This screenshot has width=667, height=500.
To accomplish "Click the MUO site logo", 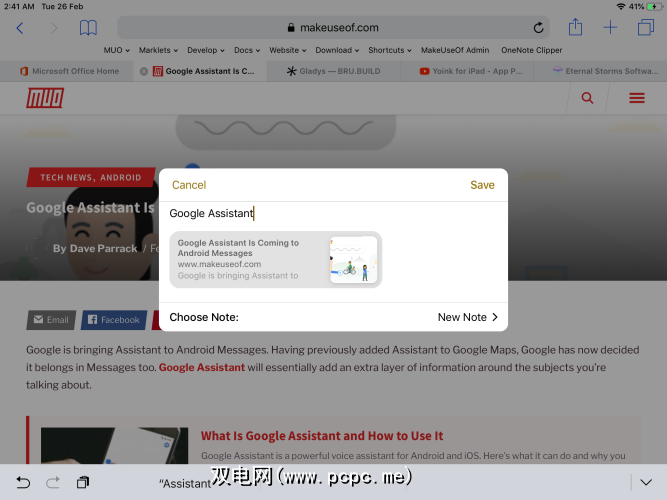I will (x=45, y=98).
